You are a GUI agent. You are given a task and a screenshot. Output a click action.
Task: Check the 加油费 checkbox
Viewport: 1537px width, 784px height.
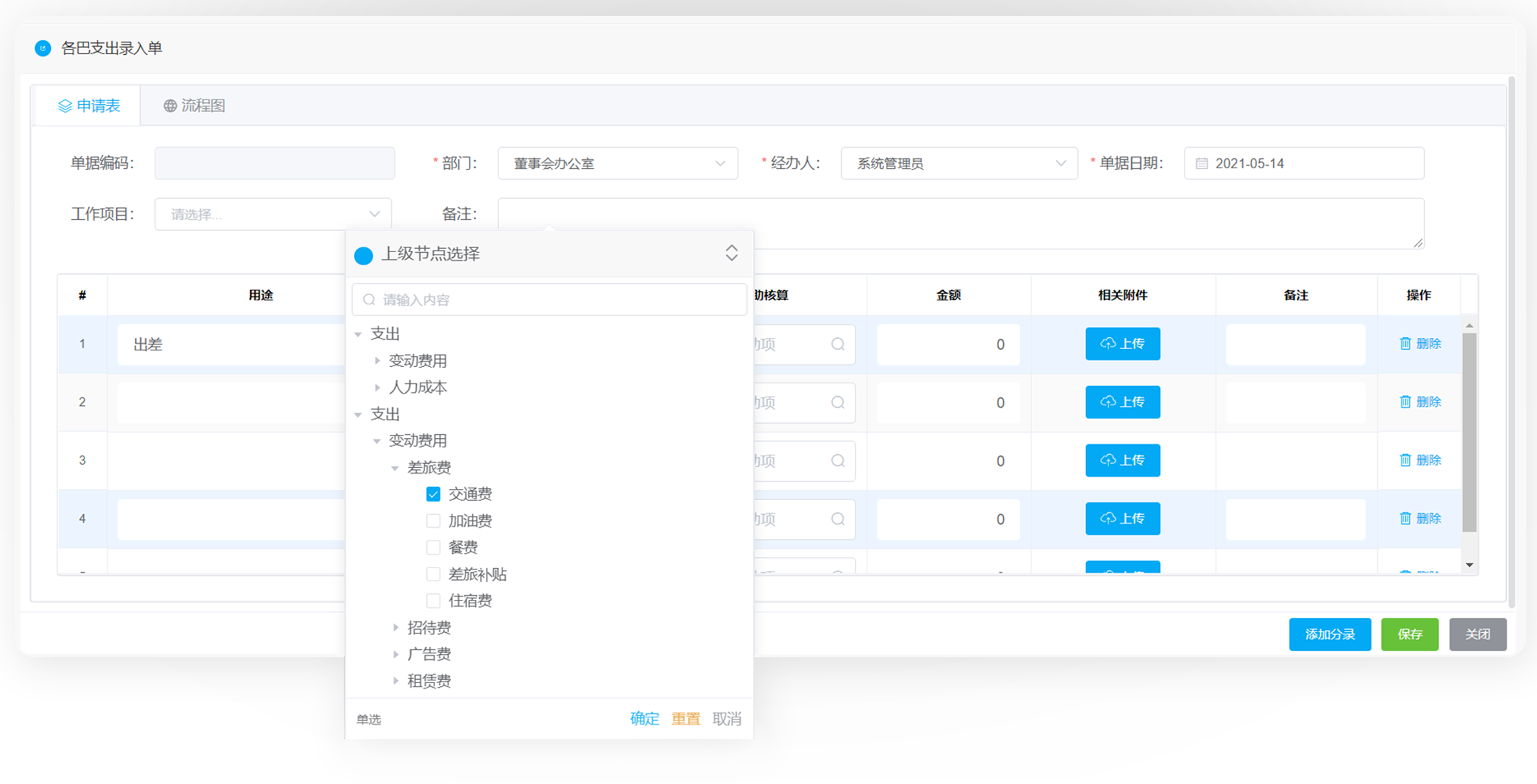tap(433, 521)
